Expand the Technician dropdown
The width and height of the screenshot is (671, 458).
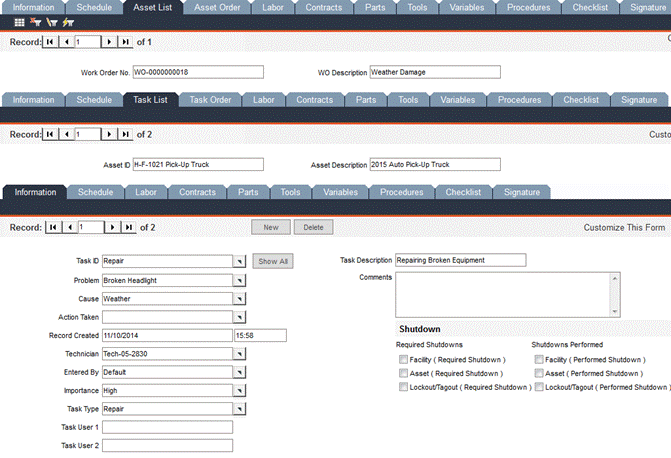point(239,353)
